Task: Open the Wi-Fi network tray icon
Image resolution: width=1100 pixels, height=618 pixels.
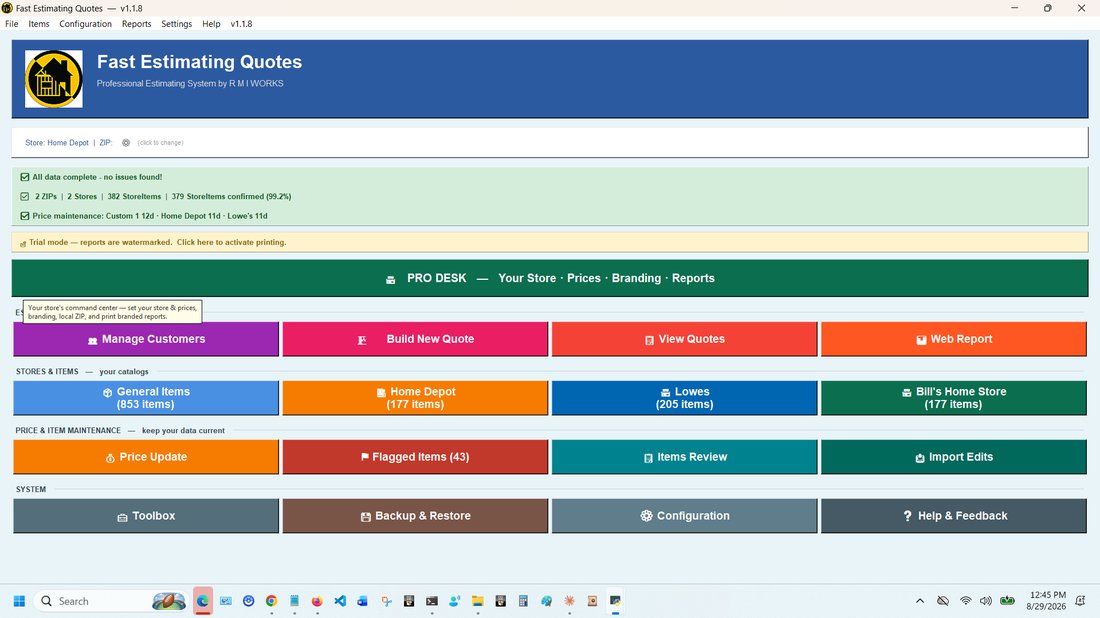Action: point(966,601)
